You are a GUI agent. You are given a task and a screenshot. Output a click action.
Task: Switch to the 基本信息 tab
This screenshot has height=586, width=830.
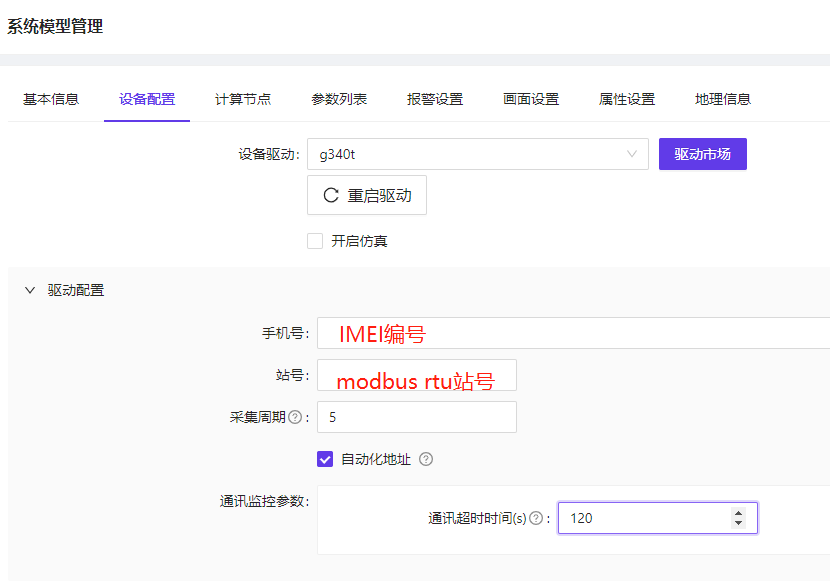(x=51, y=99)
